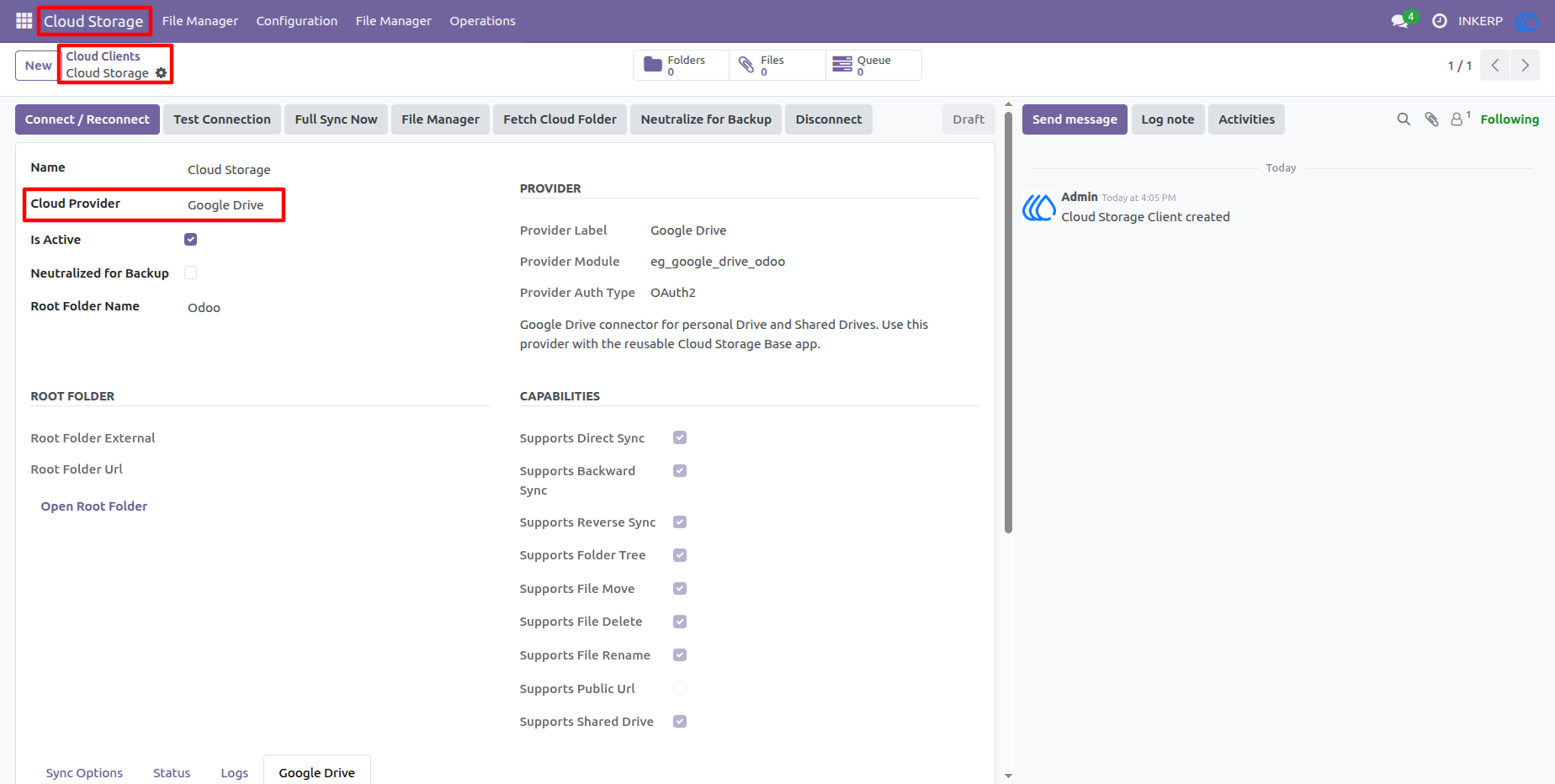Open the apps grid menu icon
This screenshot has width=1555, height=784.
pyautogui.click(x=24, y=21)
